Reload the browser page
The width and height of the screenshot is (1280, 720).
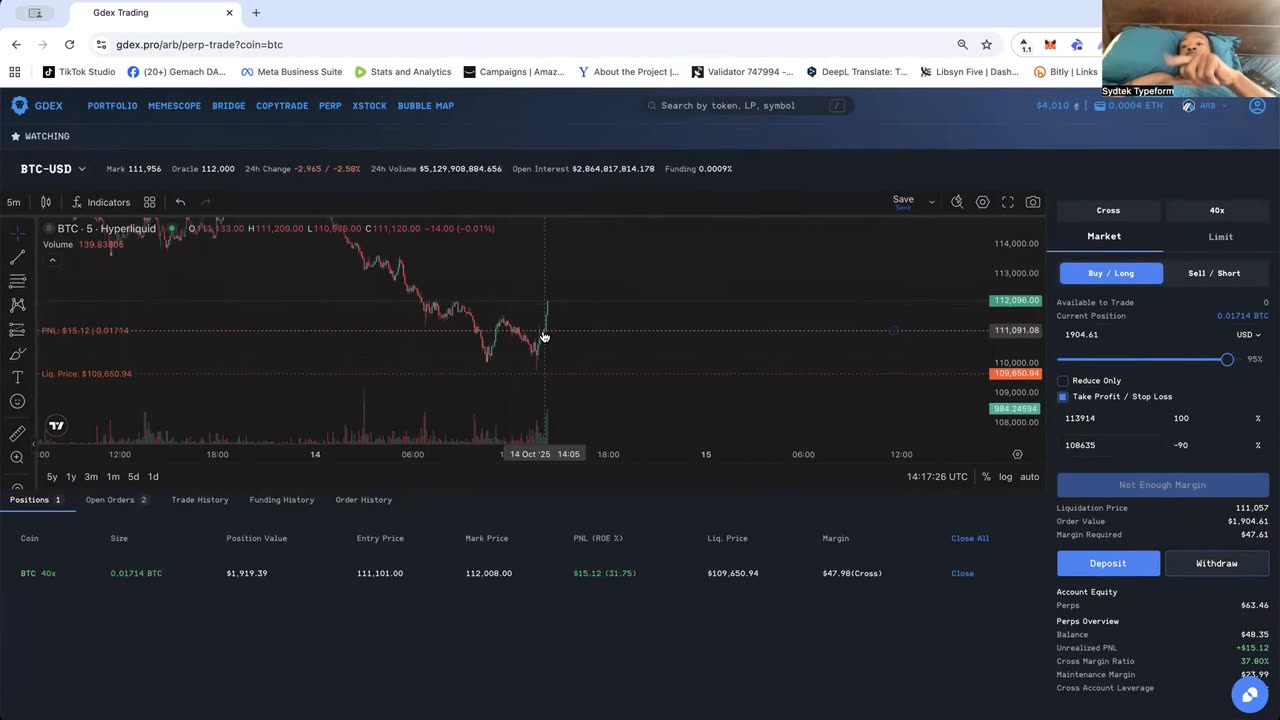[69, 44]
